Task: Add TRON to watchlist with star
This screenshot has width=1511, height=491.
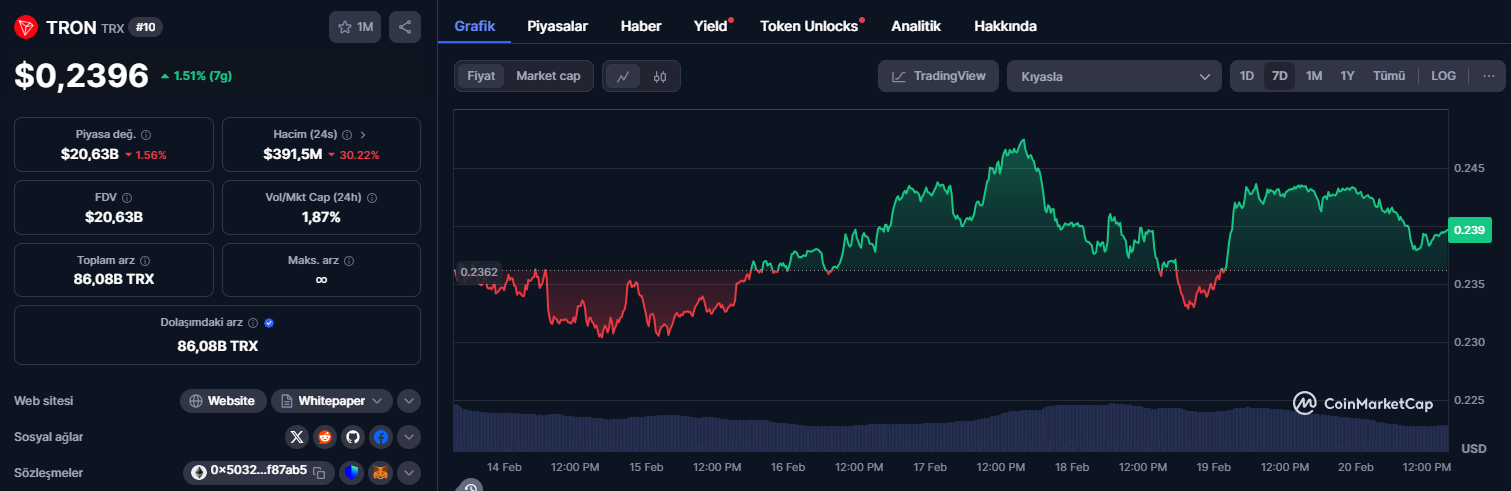Action: coord(355,27)
